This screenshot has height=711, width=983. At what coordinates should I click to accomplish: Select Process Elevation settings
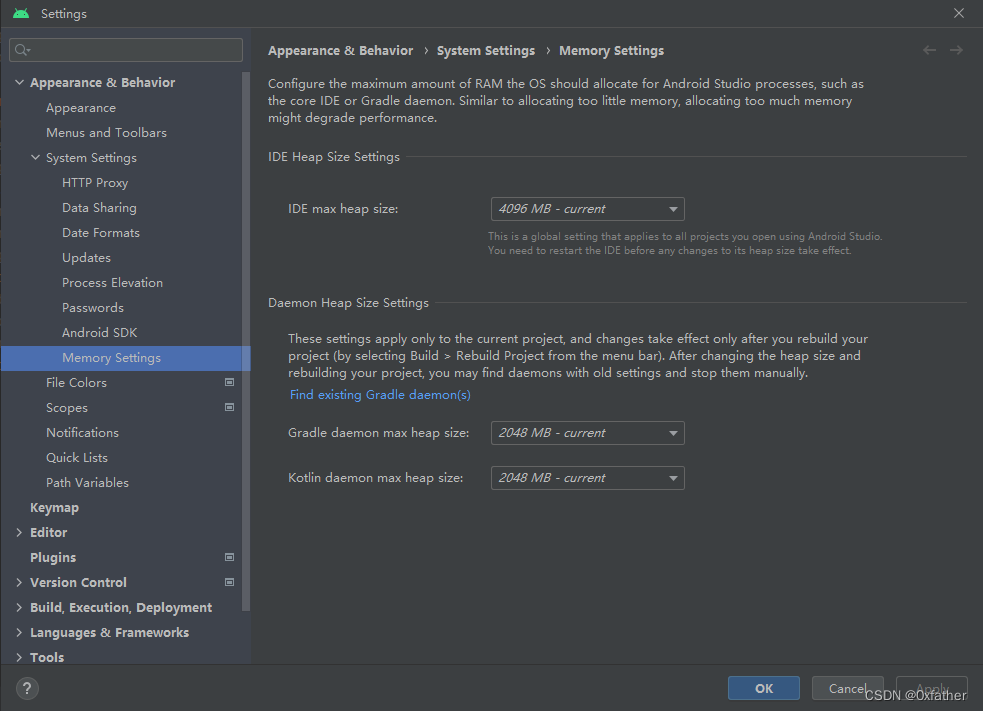(112, 283)
